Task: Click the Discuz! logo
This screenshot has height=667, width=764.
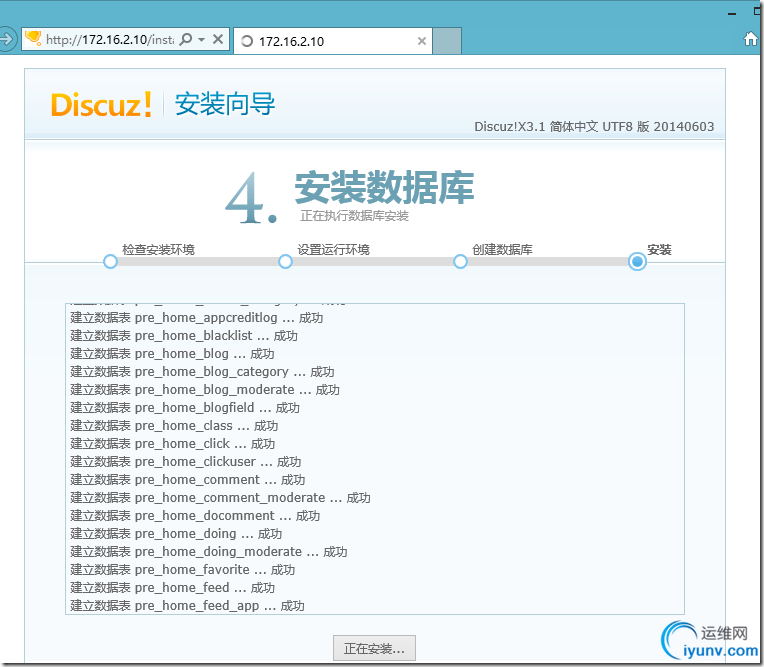Action: click(x=101, y=104)
